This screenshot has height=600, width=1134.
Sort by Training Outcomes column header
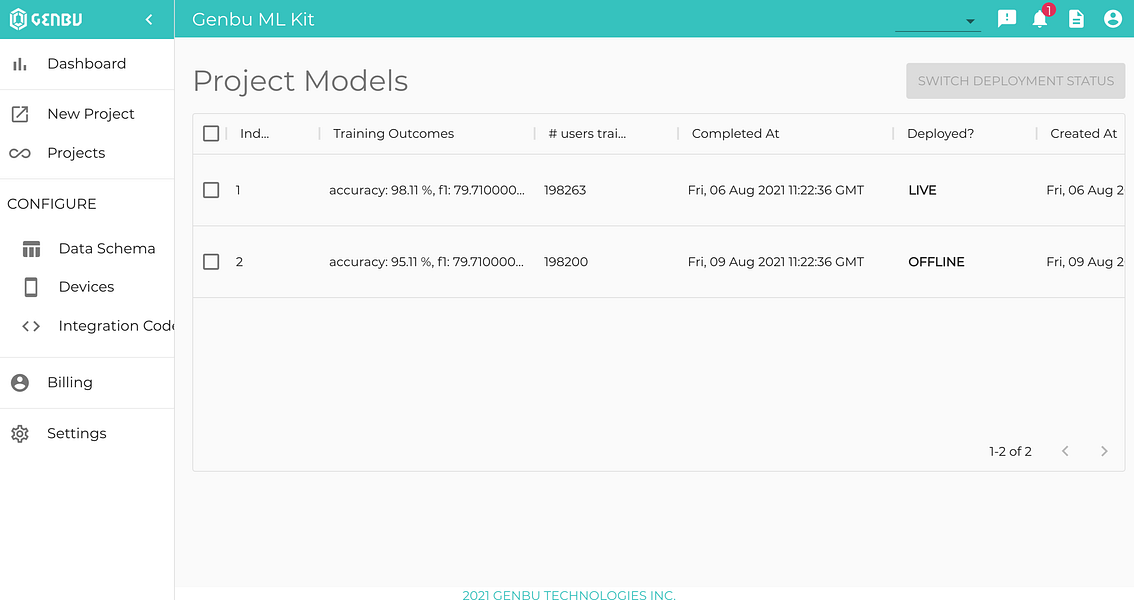[393, 133]
